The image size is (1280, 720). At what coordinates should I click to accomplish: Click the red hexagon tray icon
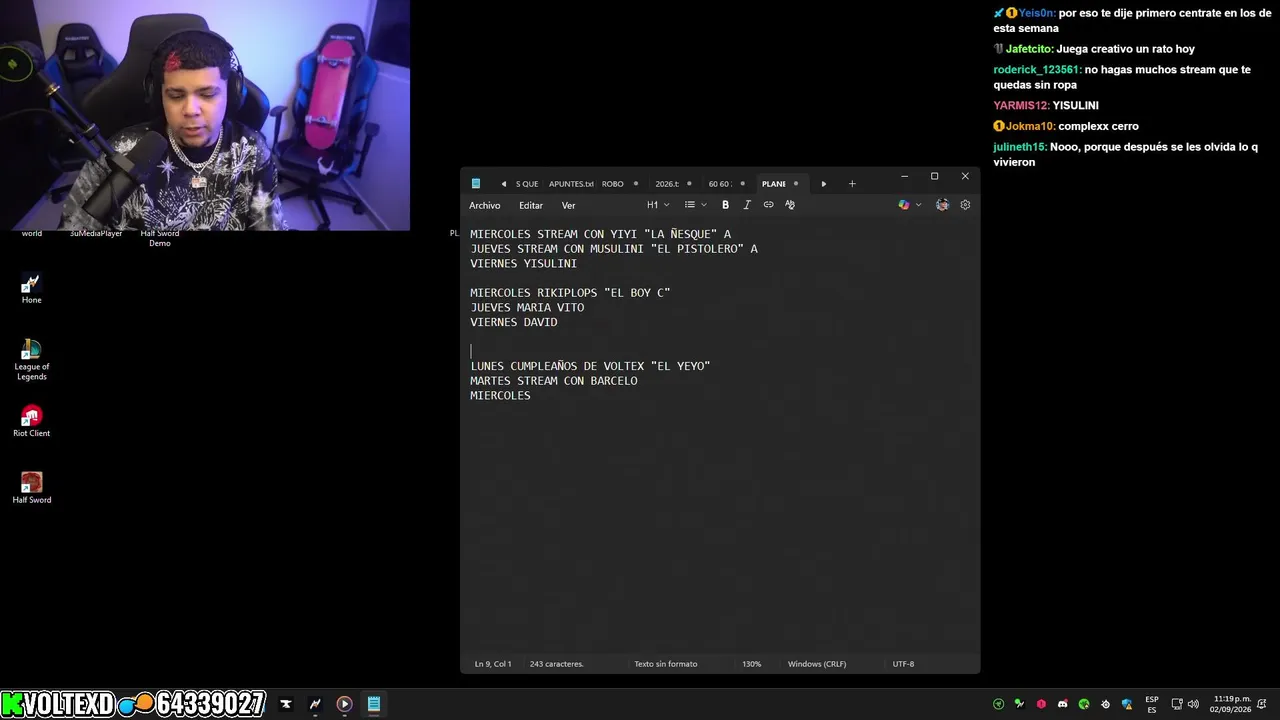click(x=1041, y=704)
